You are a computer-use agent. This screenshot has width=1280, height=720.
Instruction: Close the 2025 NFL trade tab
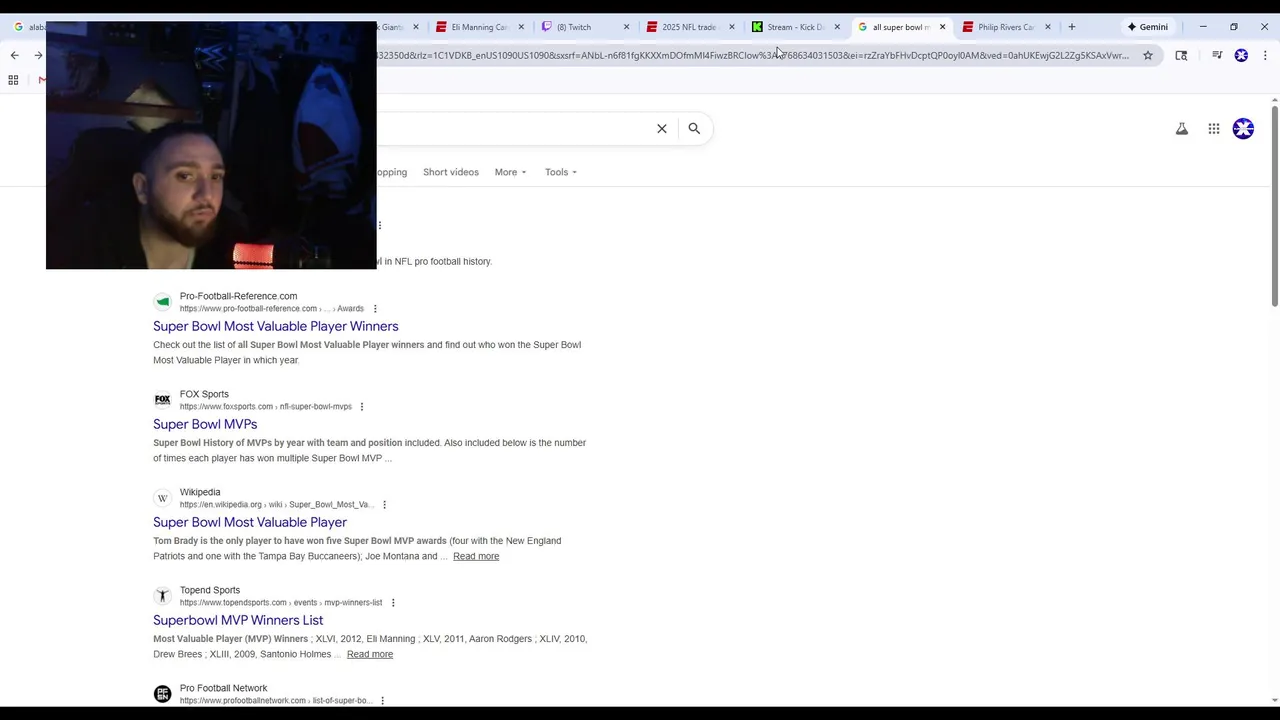point(732,27)
